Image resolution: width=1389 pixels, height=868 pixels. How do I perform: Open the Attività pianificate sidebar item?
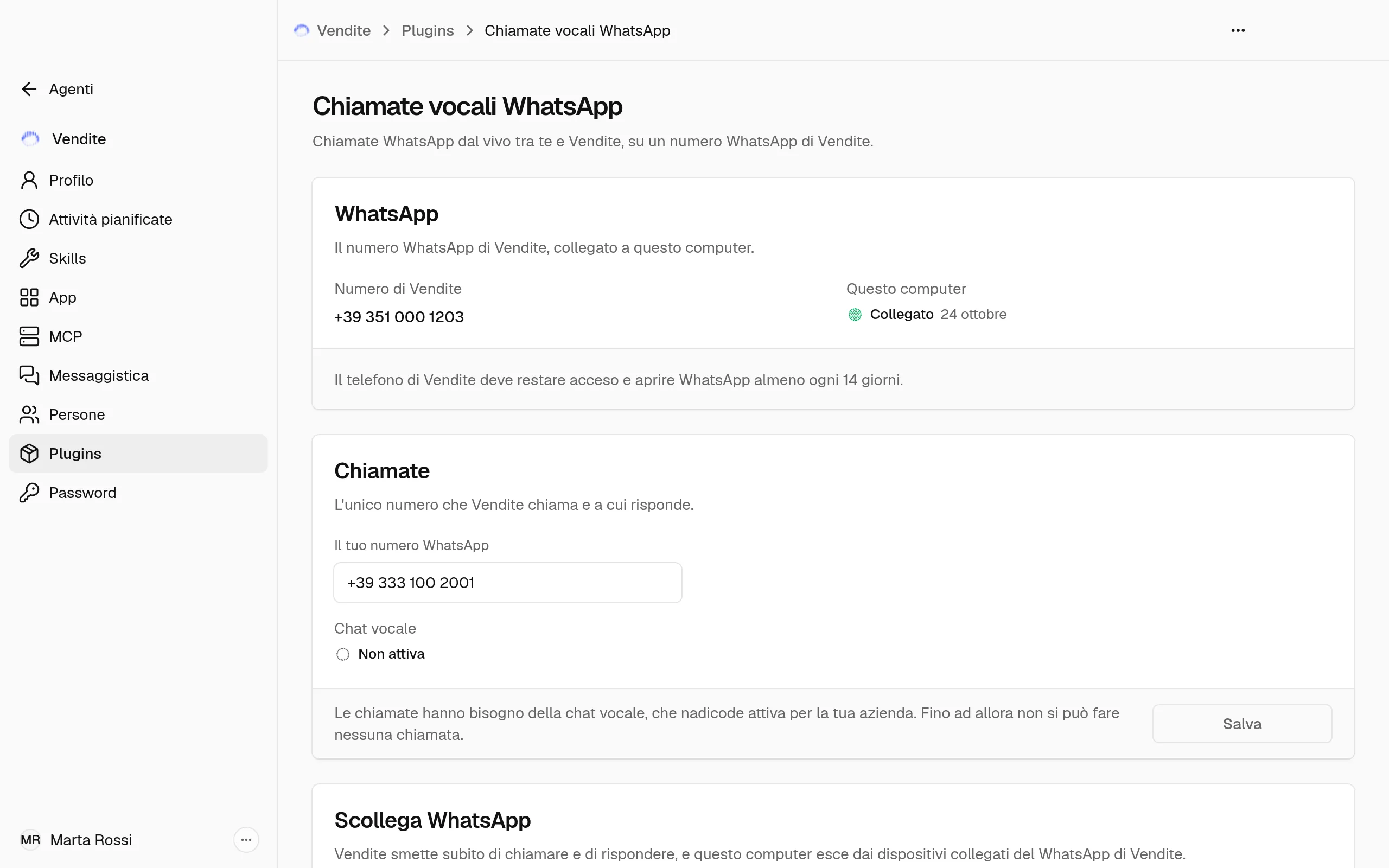click(138, 219)
